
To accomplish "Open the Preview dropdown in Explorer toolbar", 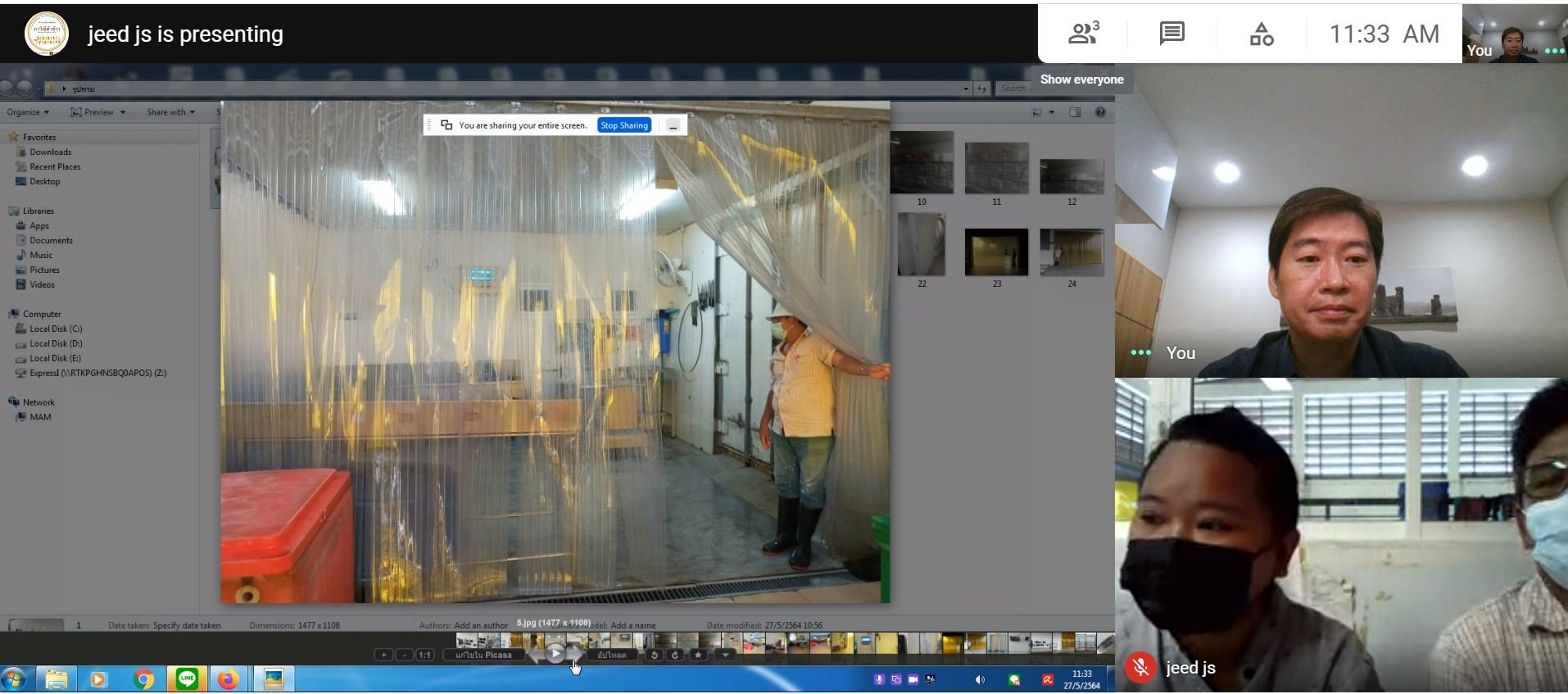I will click(x=98, y=112).
